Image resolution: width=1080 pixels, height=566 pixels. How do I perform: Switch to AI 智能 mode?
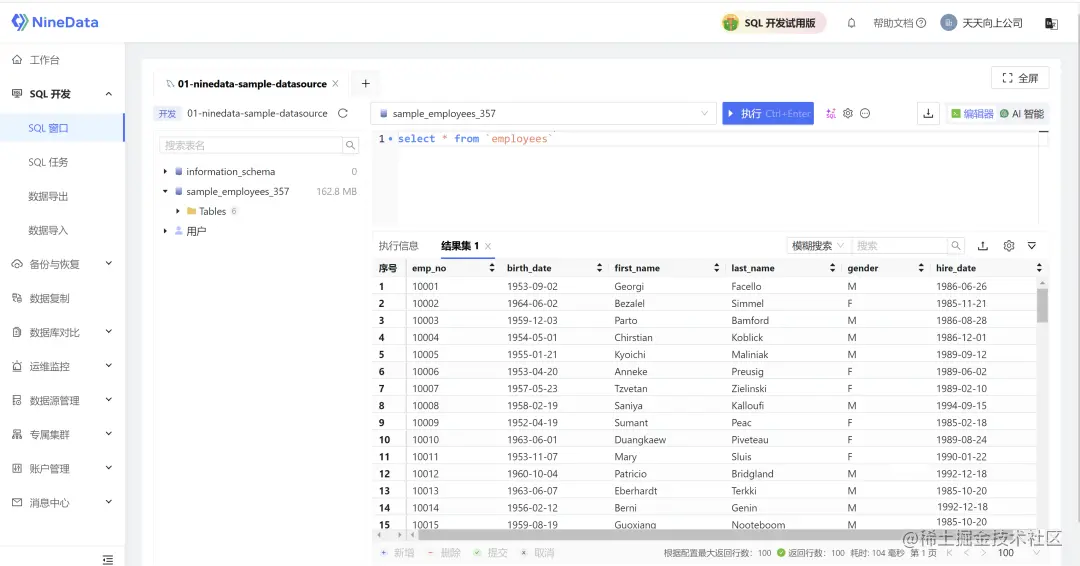click(1022, 114)
